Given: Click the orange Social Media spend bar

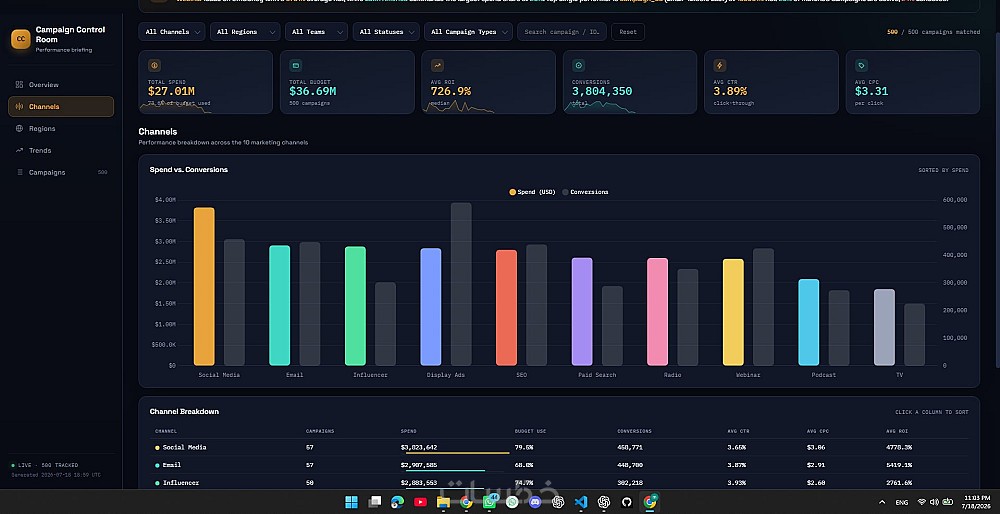Looking at the screenshot, I should [x=204, y=286].
